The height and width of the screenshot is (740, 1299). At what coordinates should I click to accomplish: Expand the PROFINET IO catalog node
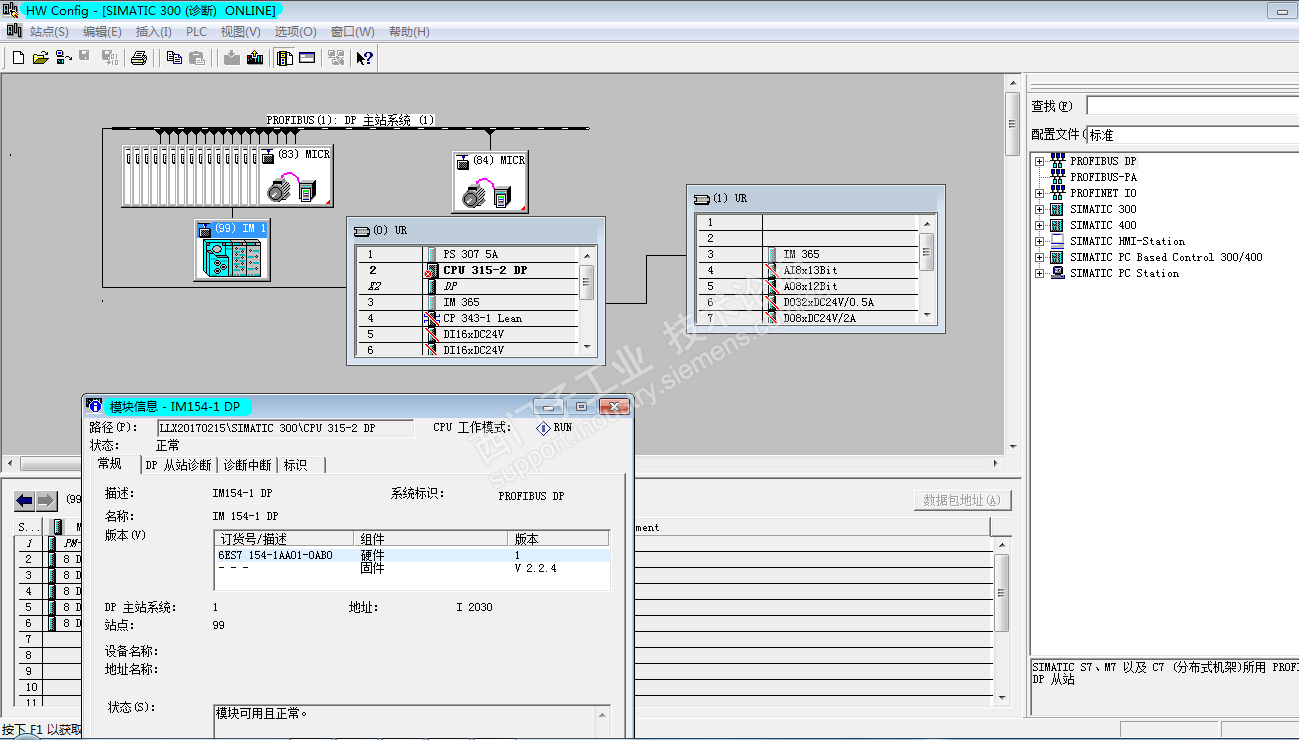click(x=1040, y=193)
